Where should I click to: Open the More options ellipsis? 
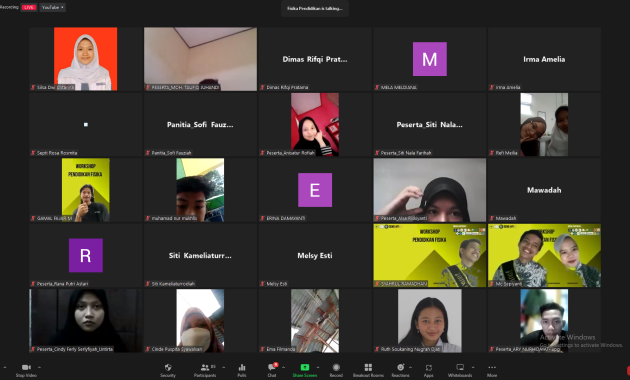coord(492,367)
